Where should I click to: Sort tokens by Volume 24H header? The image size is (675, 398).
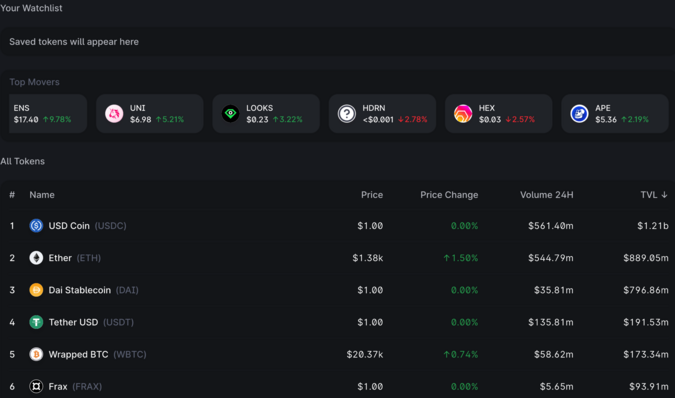(546, 195)
